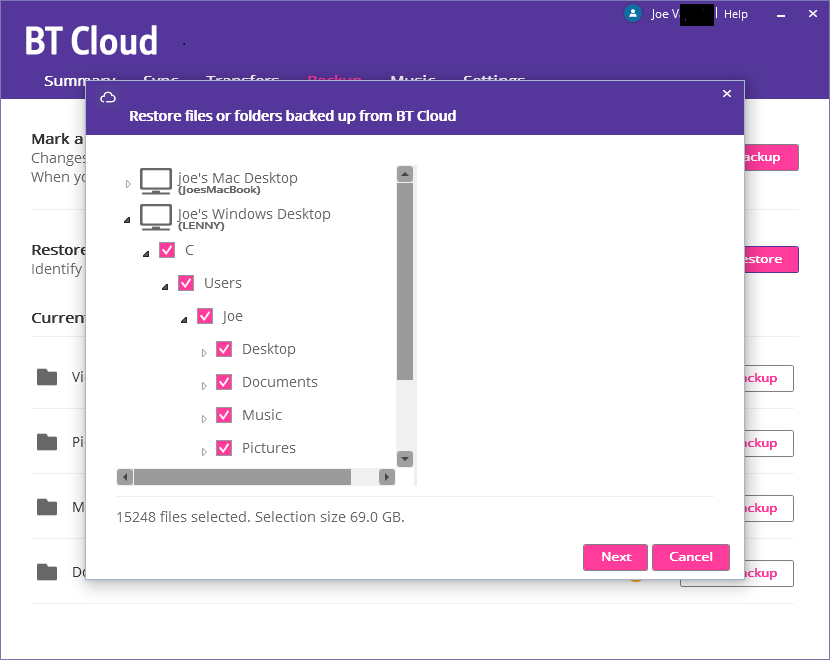Image resolution: width=830 pixels, height=660 pixels.
Task: Uncheck the Users folder checkbox
Action: 186,283
